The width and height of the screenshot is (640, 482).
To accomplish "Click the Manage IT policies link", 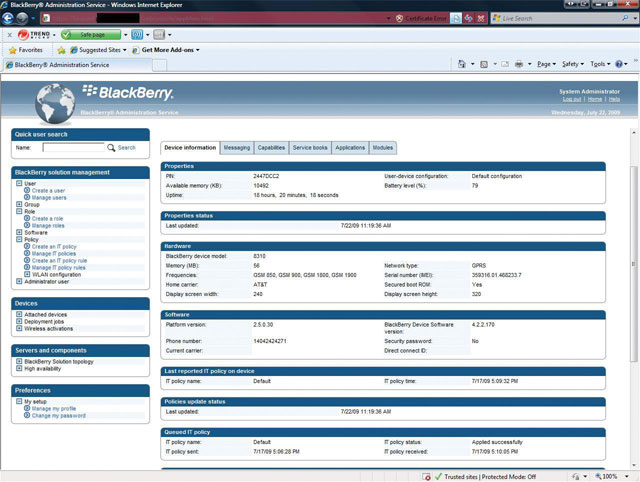I will click(54, 253).
